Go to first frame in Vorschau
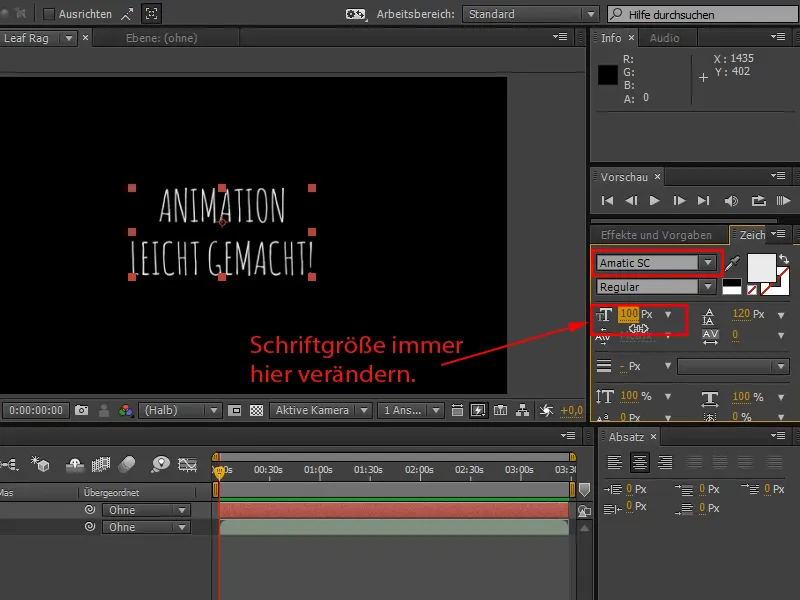Screen dimensions: 800x600 tap(607, 201)
